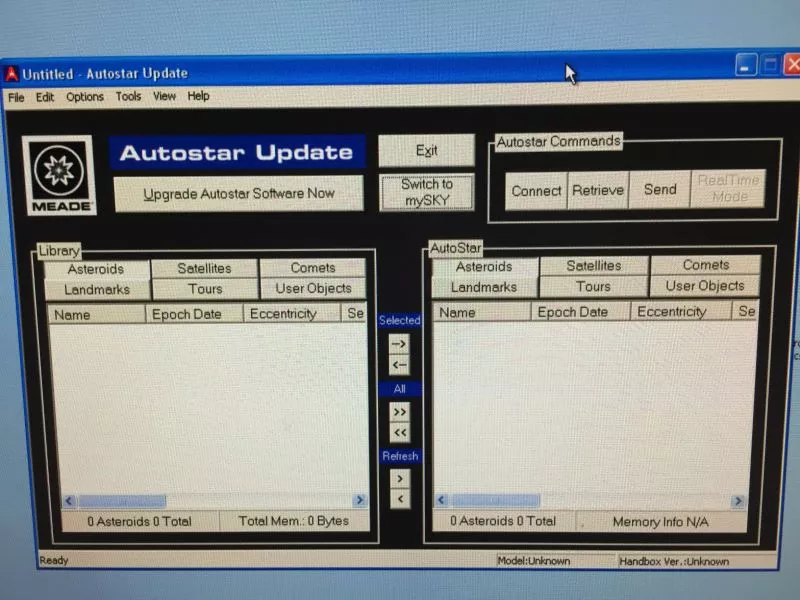Click the Retrieve command button

pos(598,190)
